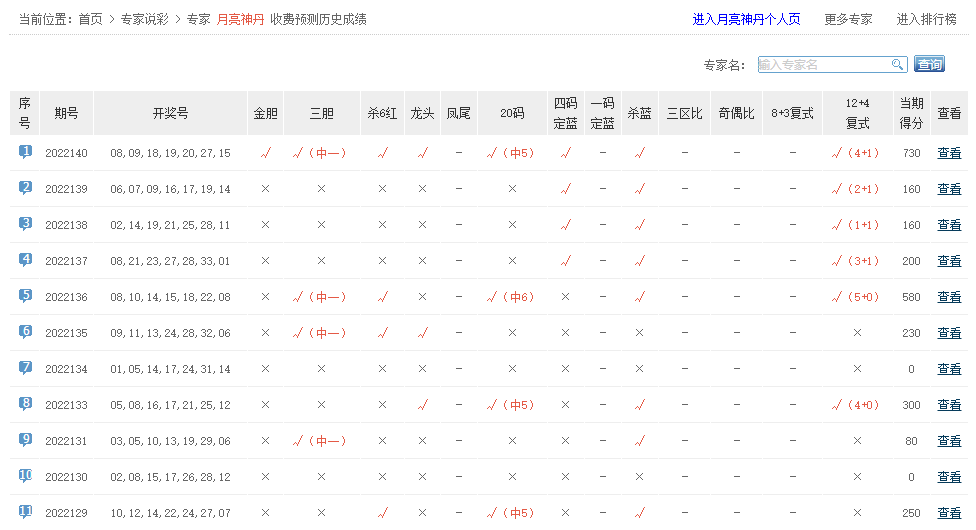The height and width of the screenshot is (530, 976).
Task: Open 查看 link for issue 2022134
Action: (948, 369)
